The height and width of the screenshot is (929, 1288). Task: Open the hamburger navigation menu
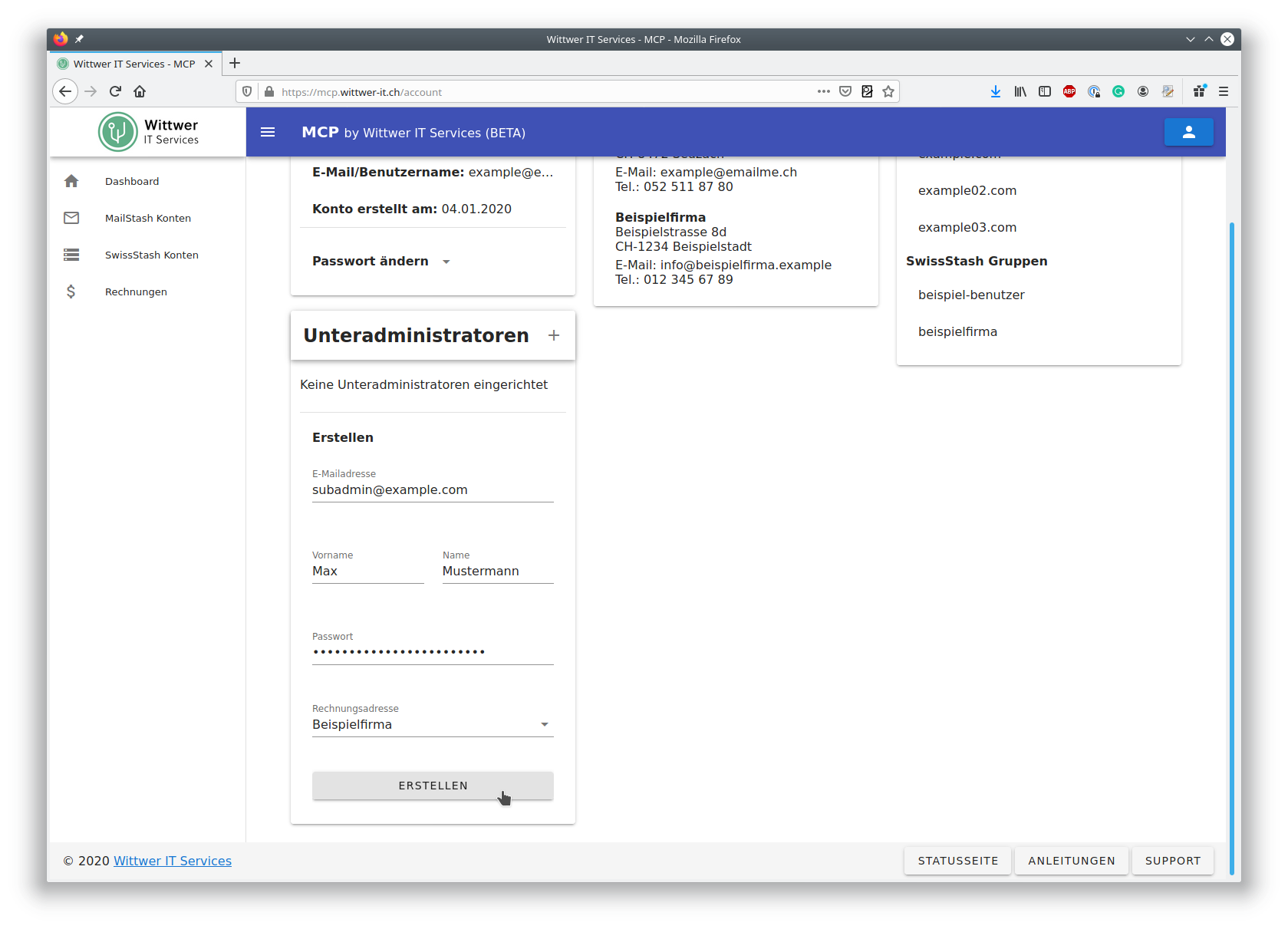pos(268,132)
